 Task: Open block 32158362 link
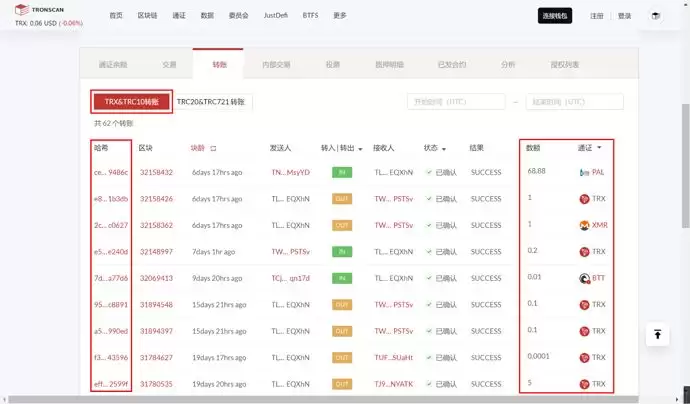click(156, 225)
